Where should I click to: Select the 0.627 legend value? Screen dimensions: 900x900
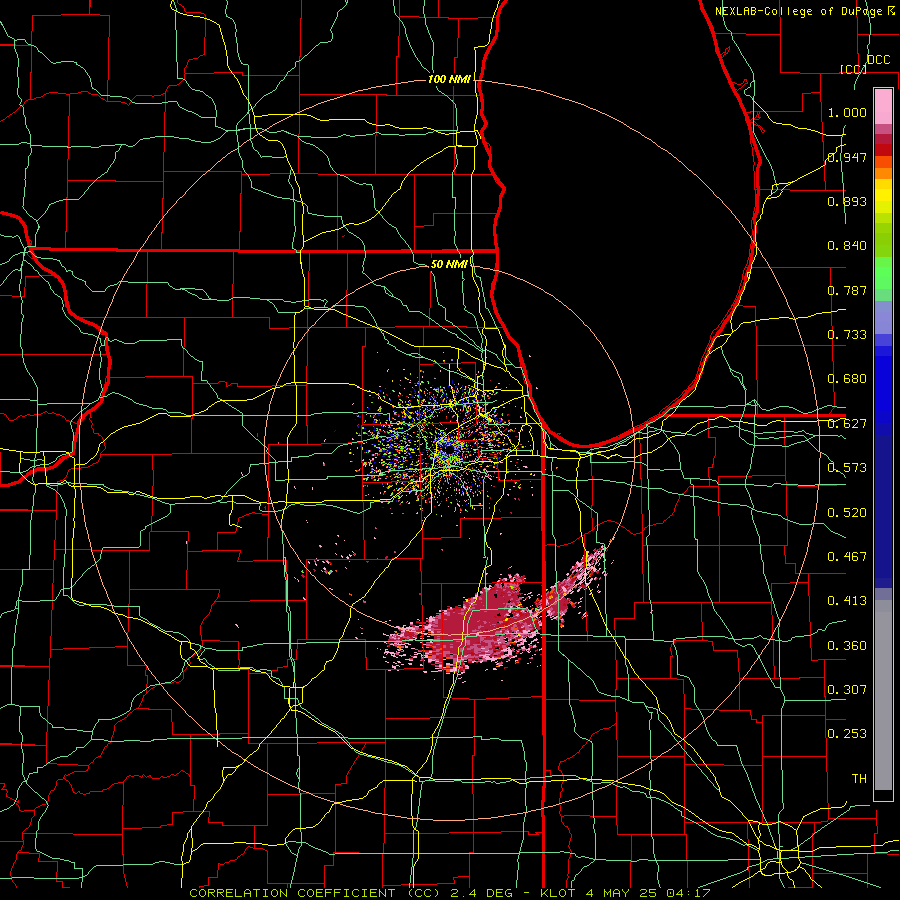(x=847, y=424)
